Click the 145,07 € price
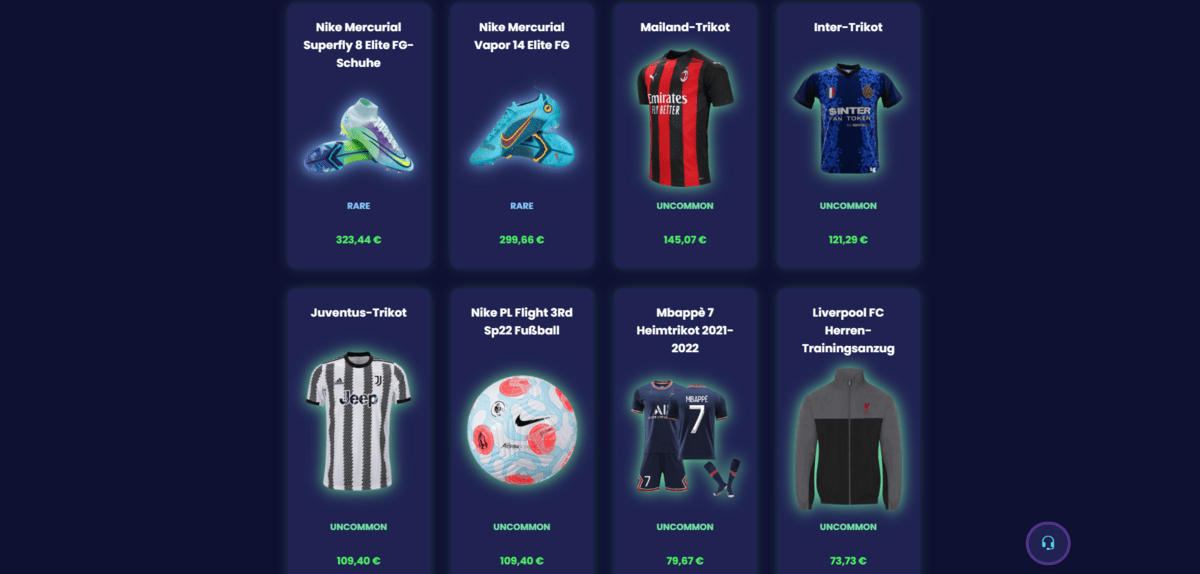1200x574 pixels. pyautogui.click(x=685, y=240)
